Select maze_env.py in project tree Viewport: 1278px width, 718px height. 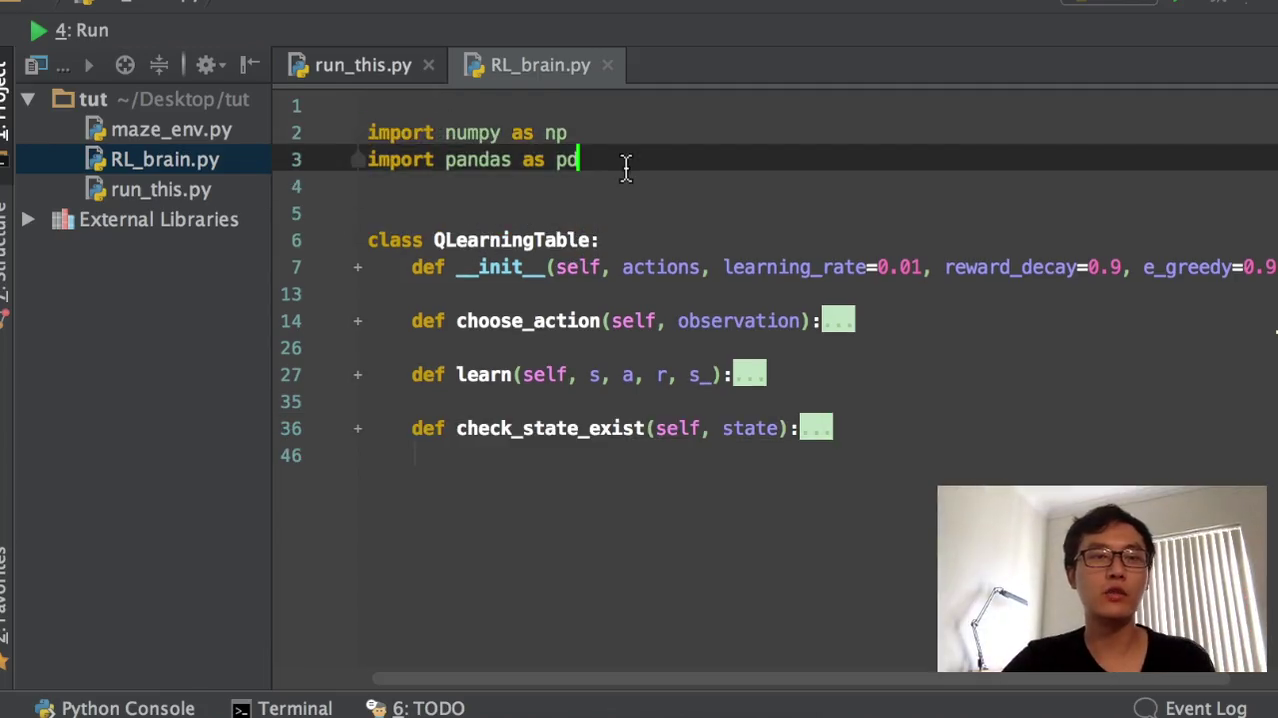171,129
